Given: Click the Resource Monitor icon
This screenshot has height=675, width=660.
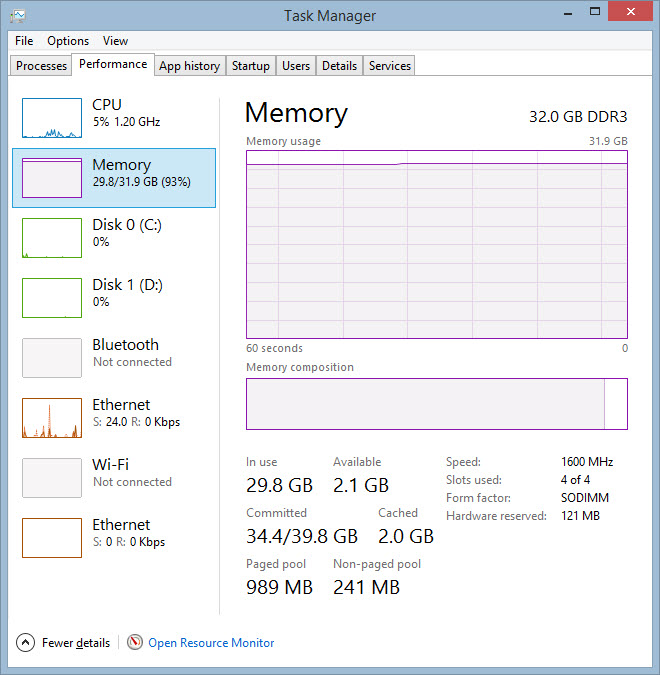Looking at the screenshot, I should (x=135, y=643).
